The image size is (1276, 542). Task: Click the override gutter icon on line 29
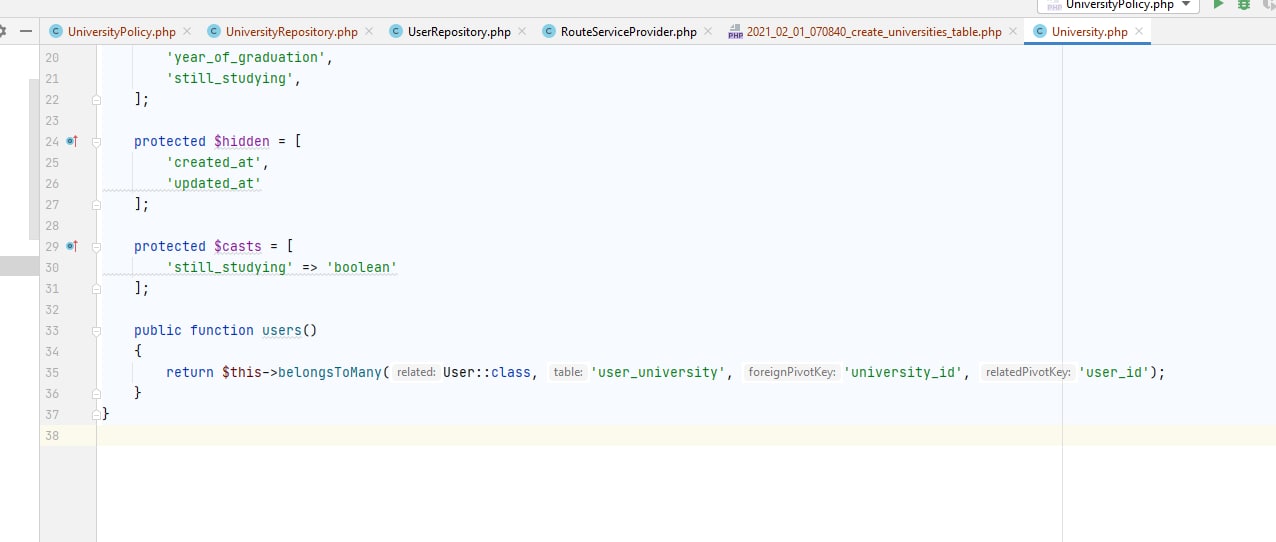click(x=72, y=246)
